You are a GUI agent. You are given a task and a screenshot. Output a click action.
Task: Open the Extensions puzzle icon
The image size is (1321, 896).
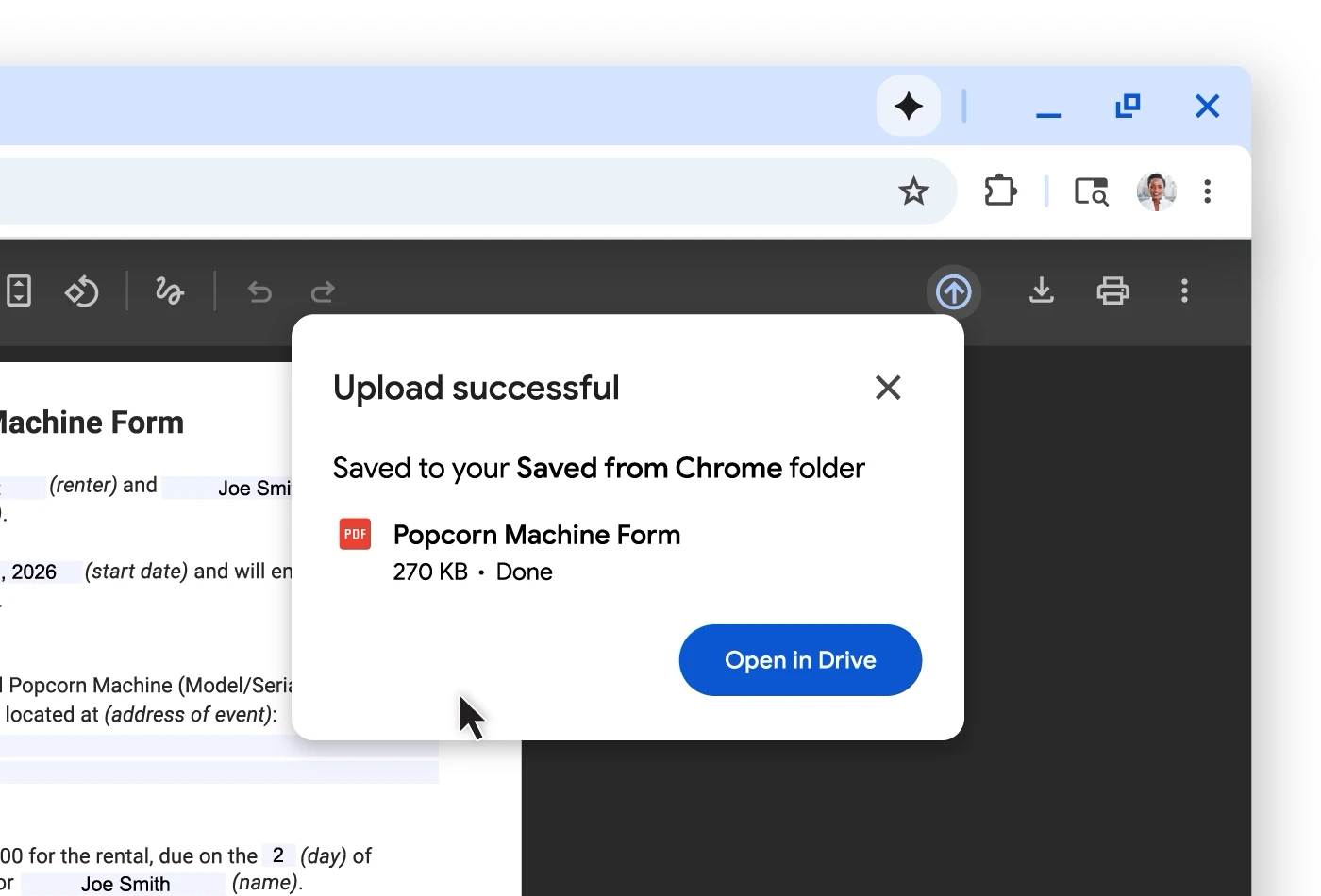(x=1000, y=191)
